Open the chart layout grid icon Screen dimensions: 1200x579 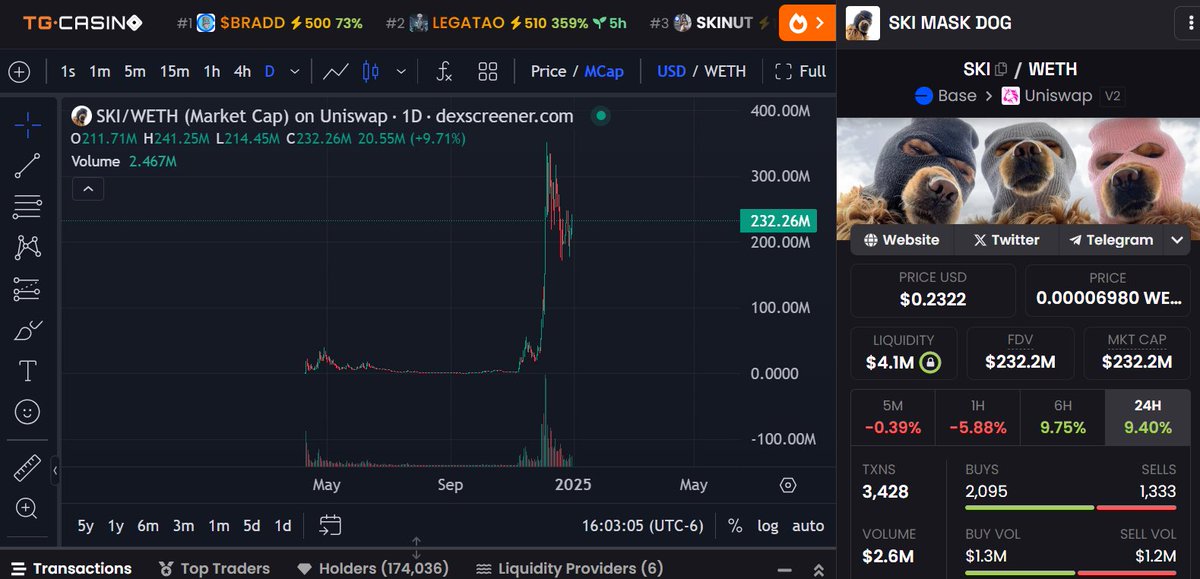pyautogui.click(x=488, y=72)
